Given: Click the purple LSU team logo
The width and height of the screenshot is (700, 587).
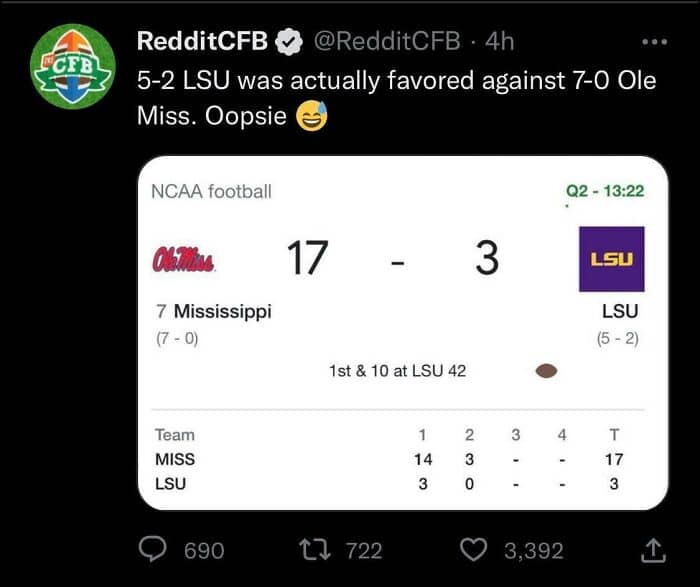Looking at the screenshot, I should pos(611,259).
